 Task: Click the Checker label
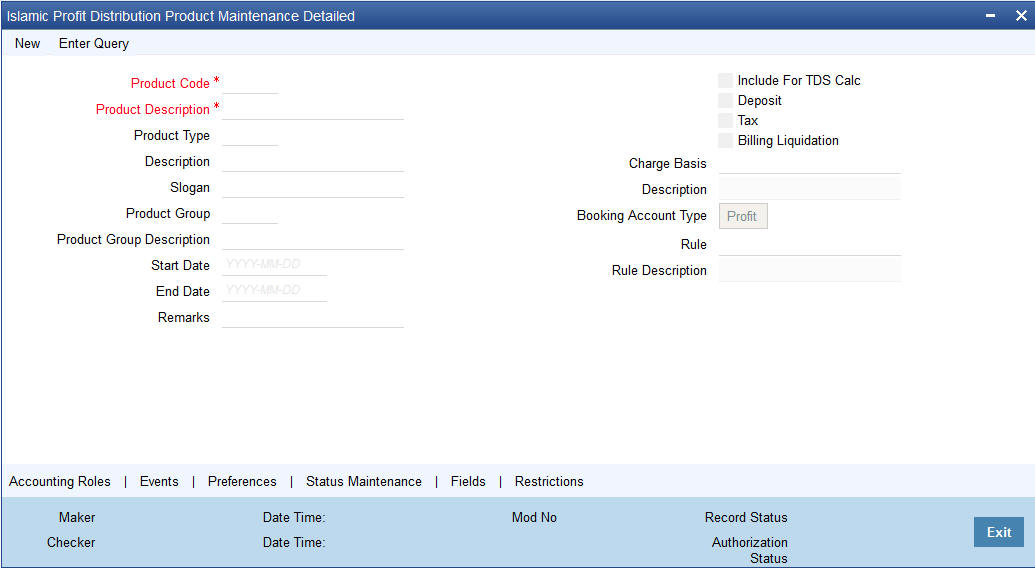click(71, 542)
